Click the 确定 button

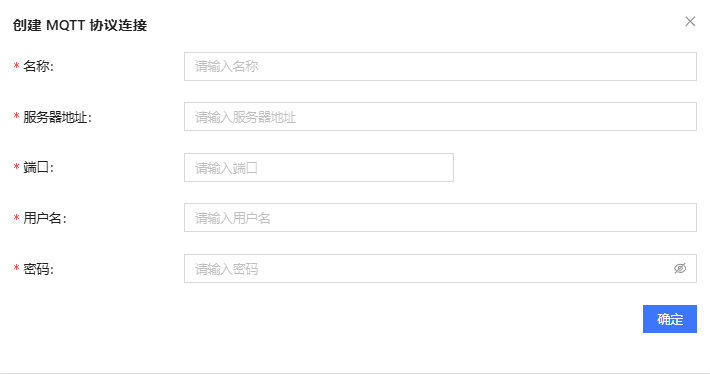click(670, 319)
